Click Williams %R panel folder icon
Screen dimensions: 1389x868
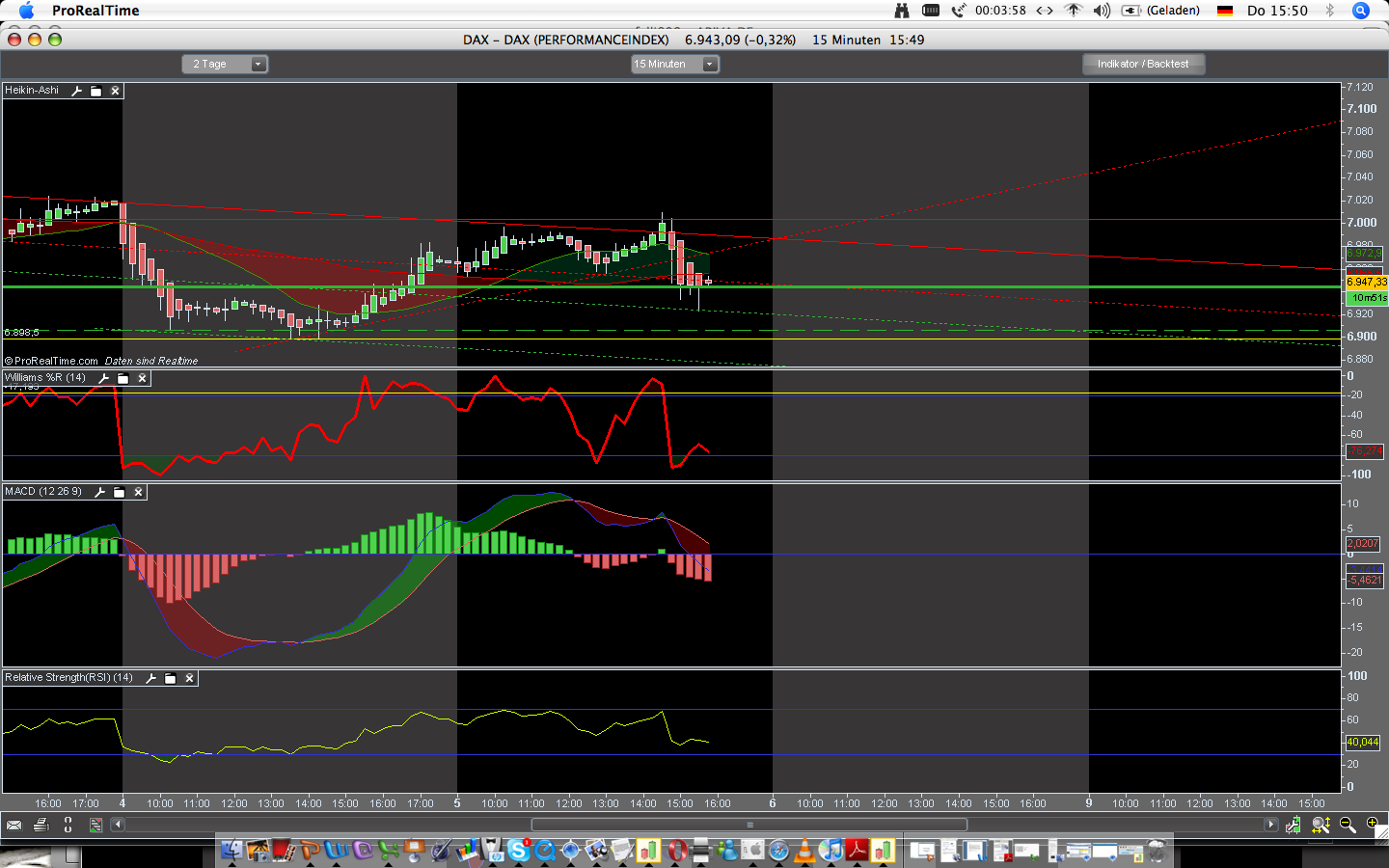pos(123,378)
